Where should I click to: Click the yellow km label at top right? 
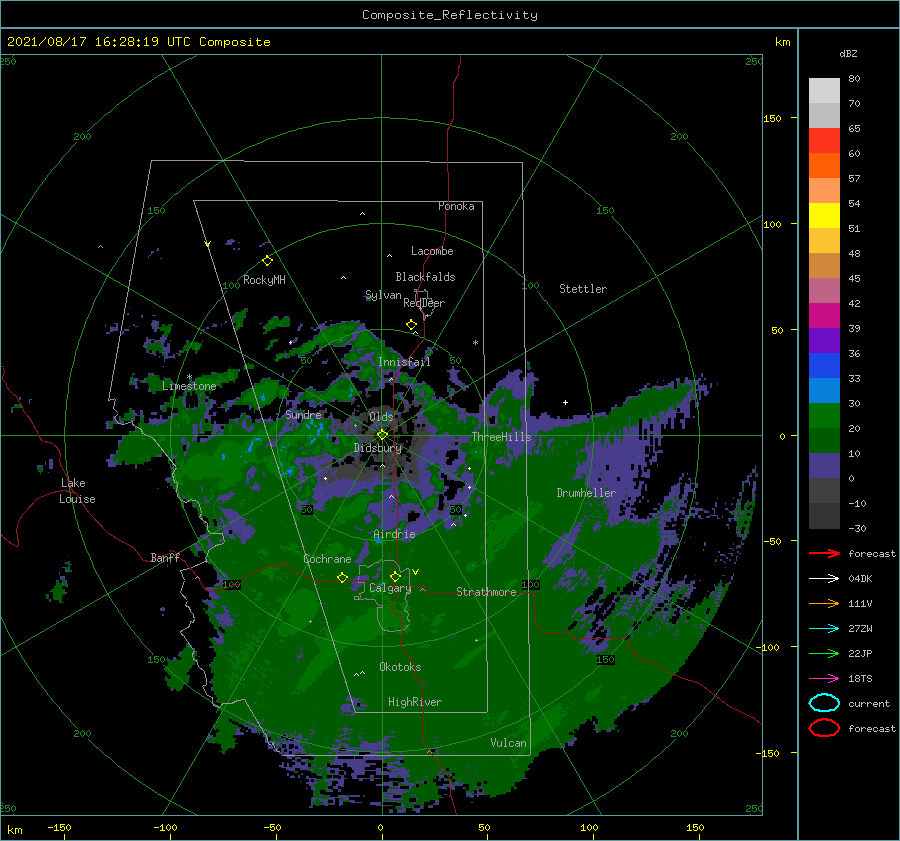point(782,42)
